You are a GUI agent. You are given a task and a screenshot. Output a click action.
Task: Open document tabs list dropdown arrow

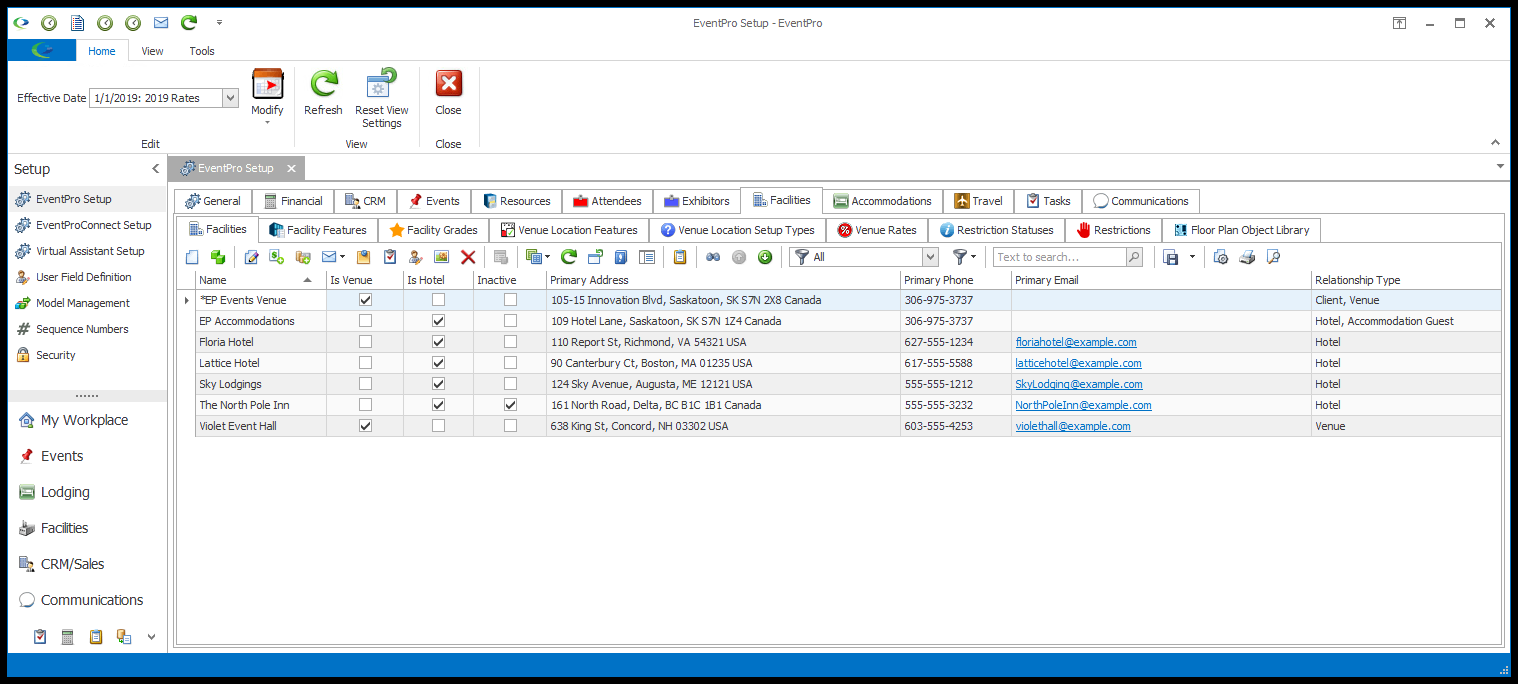(x=1500, y=166)
